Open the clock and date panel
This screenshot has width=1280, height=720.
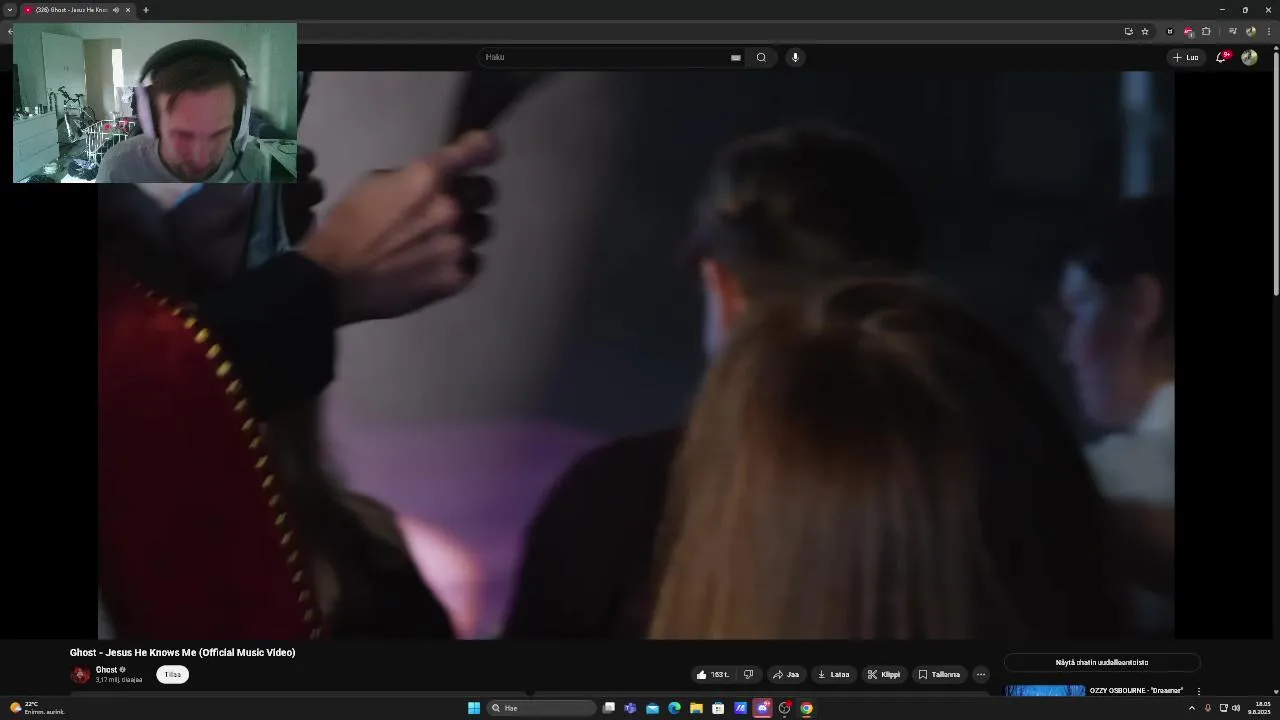(1261, 708)
